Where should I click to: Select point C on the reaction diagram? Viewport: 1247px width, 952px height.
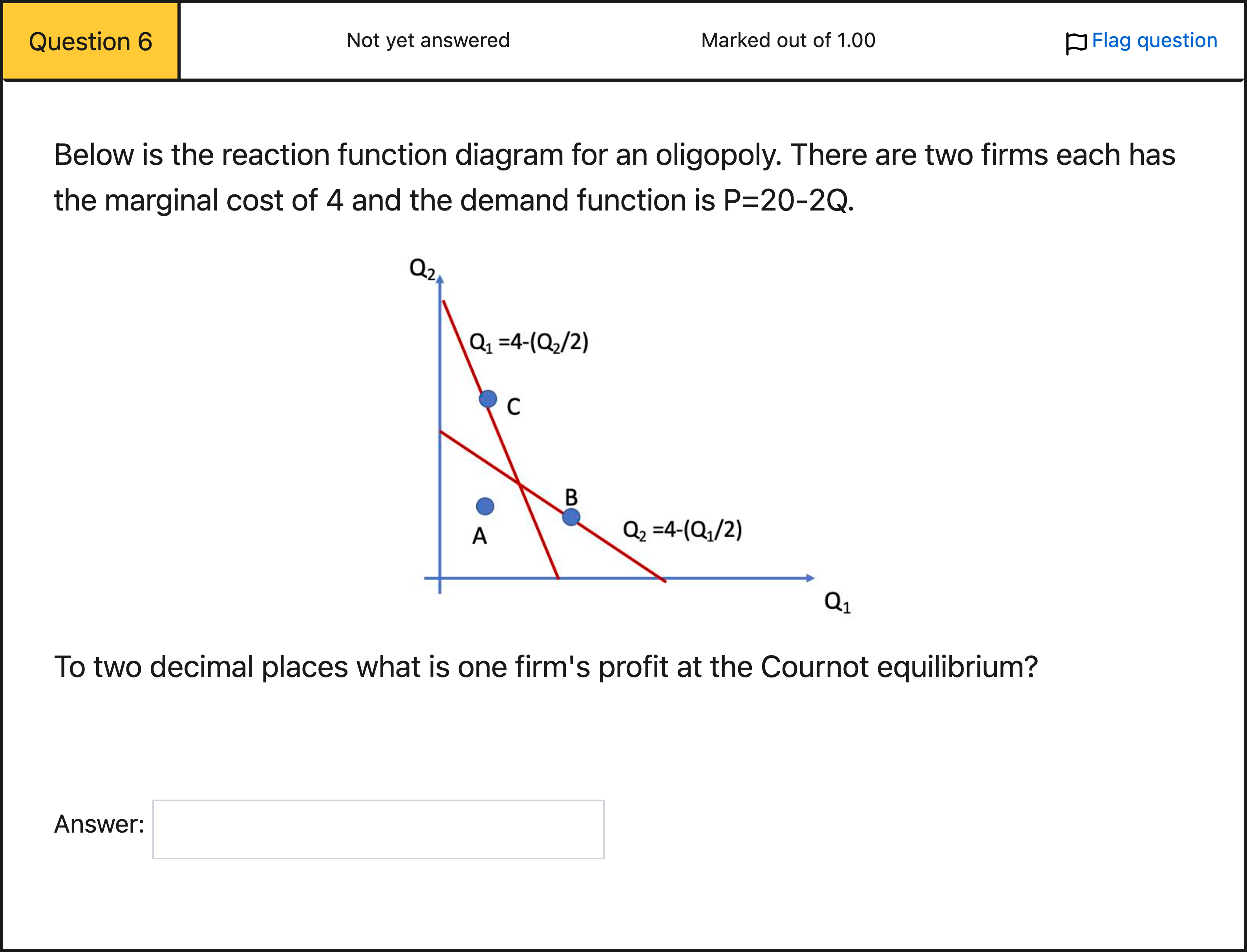[x=488, y=398]
